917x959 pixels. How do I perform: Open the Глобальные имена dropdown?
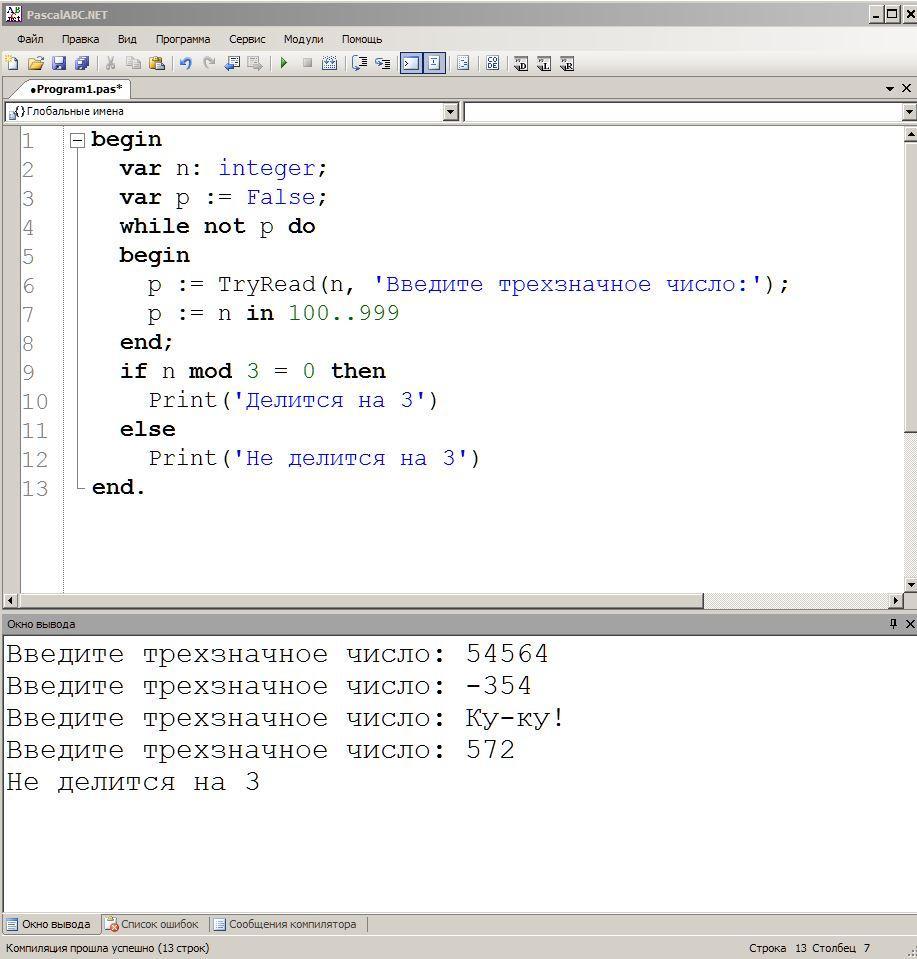coord(450,112)
